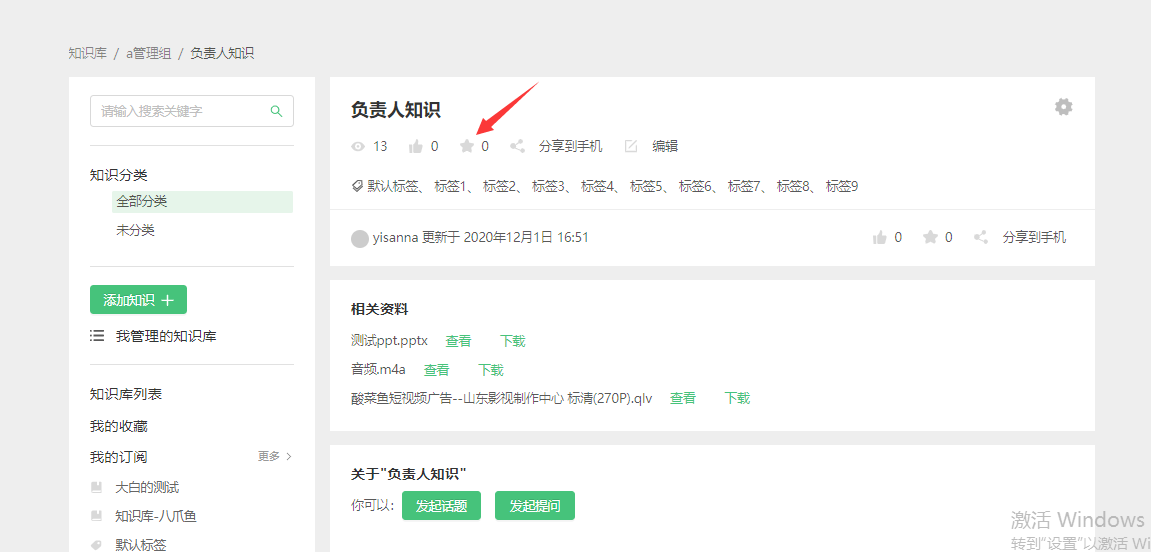Click the book icon beside 知识库-八爪鱼
This screenshot has height=552, width=1151.
pos(96,516)
